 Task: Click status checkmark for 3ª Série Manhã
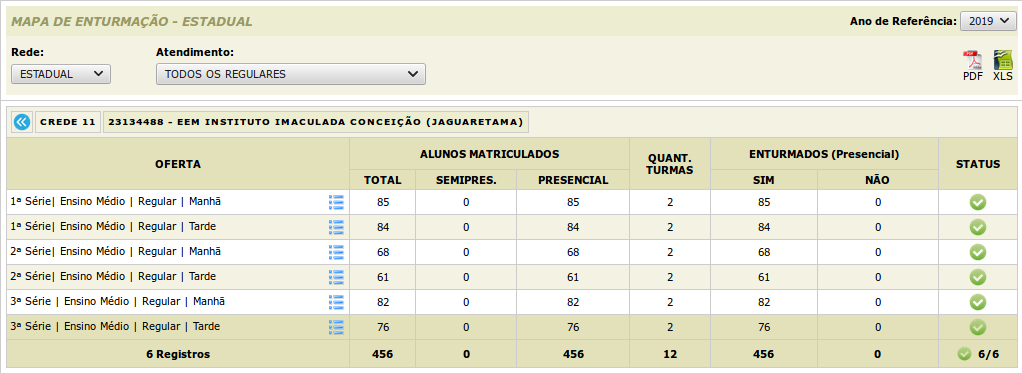(978, 302)
